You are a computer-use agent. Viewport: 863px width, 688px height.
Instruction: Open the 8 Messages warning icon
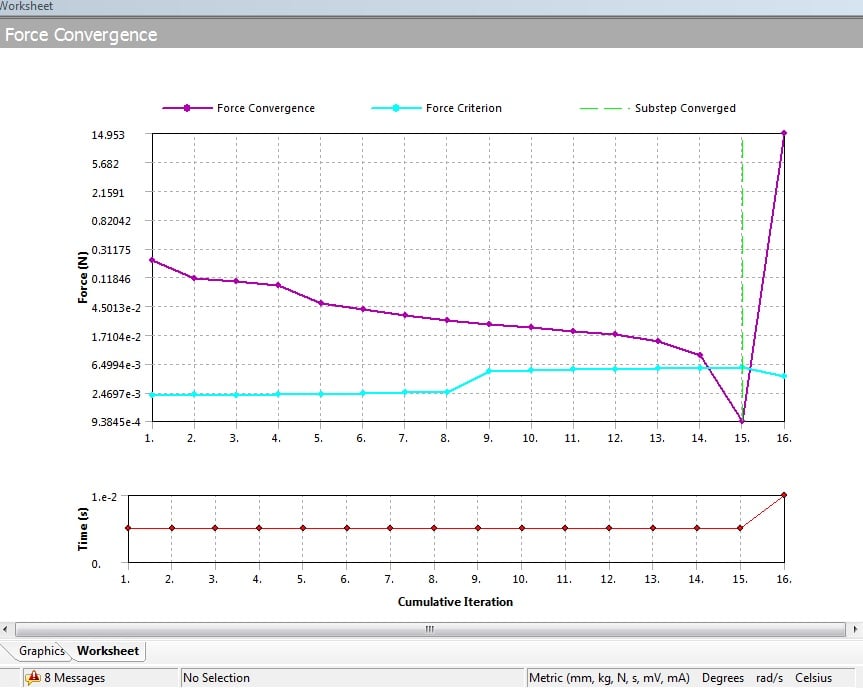(33, 678)
